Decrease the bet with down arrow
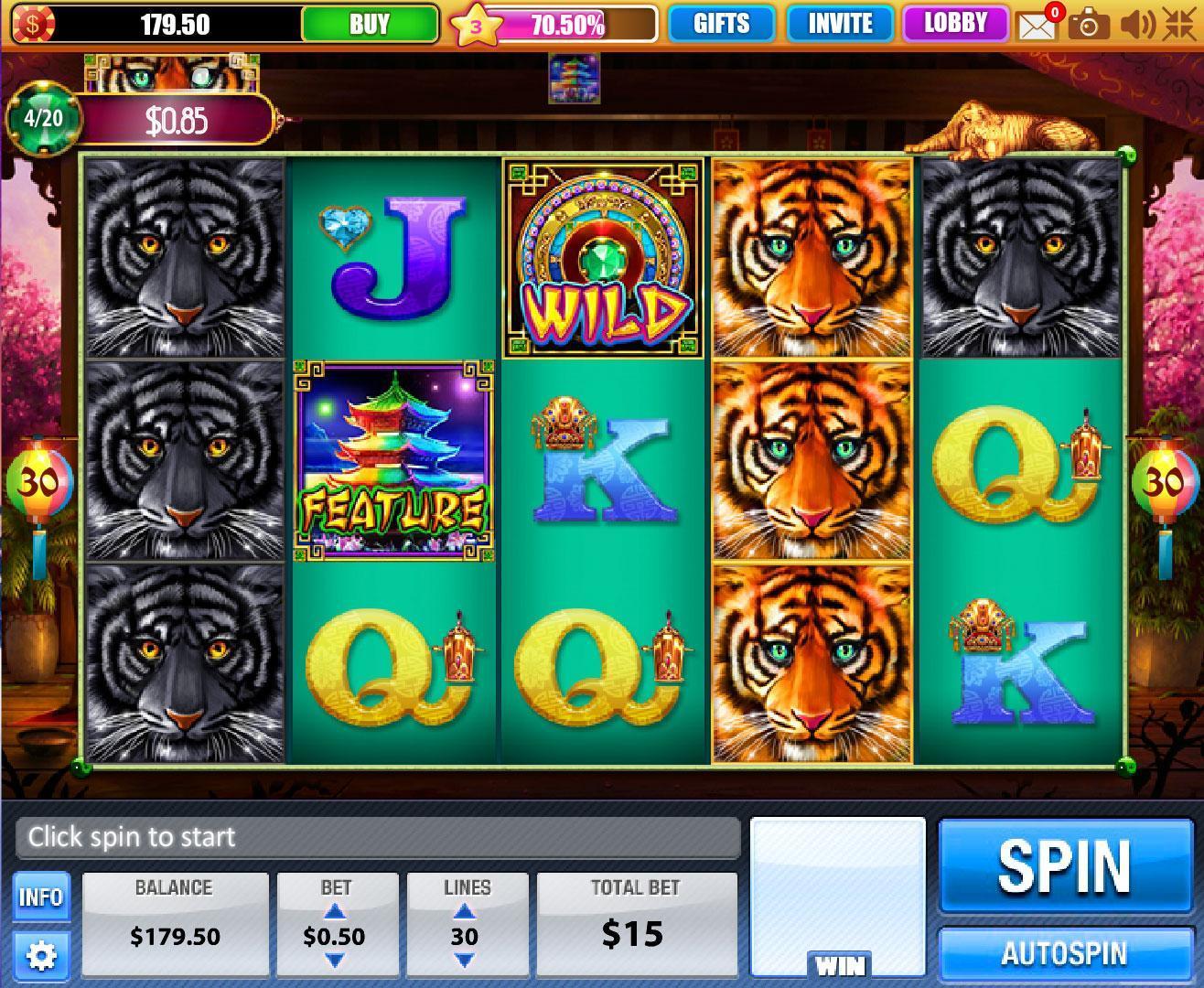This screenshot has height=988, width=1204. (x=335, y=960)
